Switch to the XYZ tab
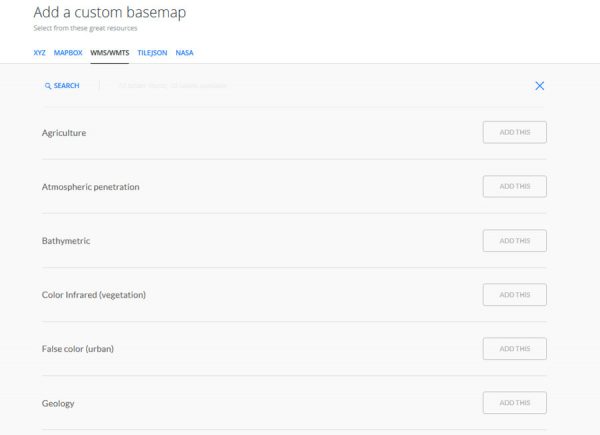Image resolution: width=600 pixels, height=435 pixels. point(39,53)
